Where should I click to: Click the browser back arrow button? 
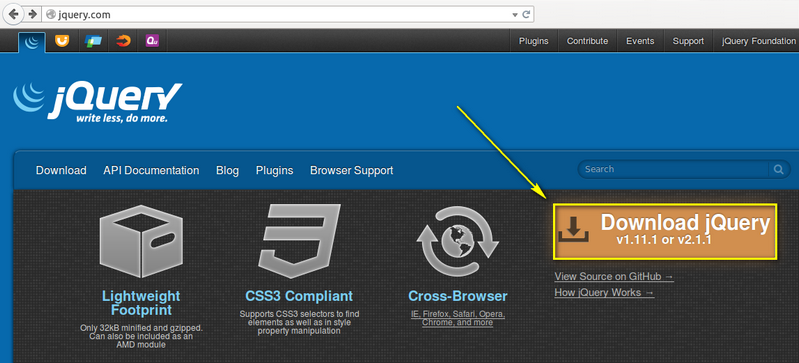tap(13, 14)
